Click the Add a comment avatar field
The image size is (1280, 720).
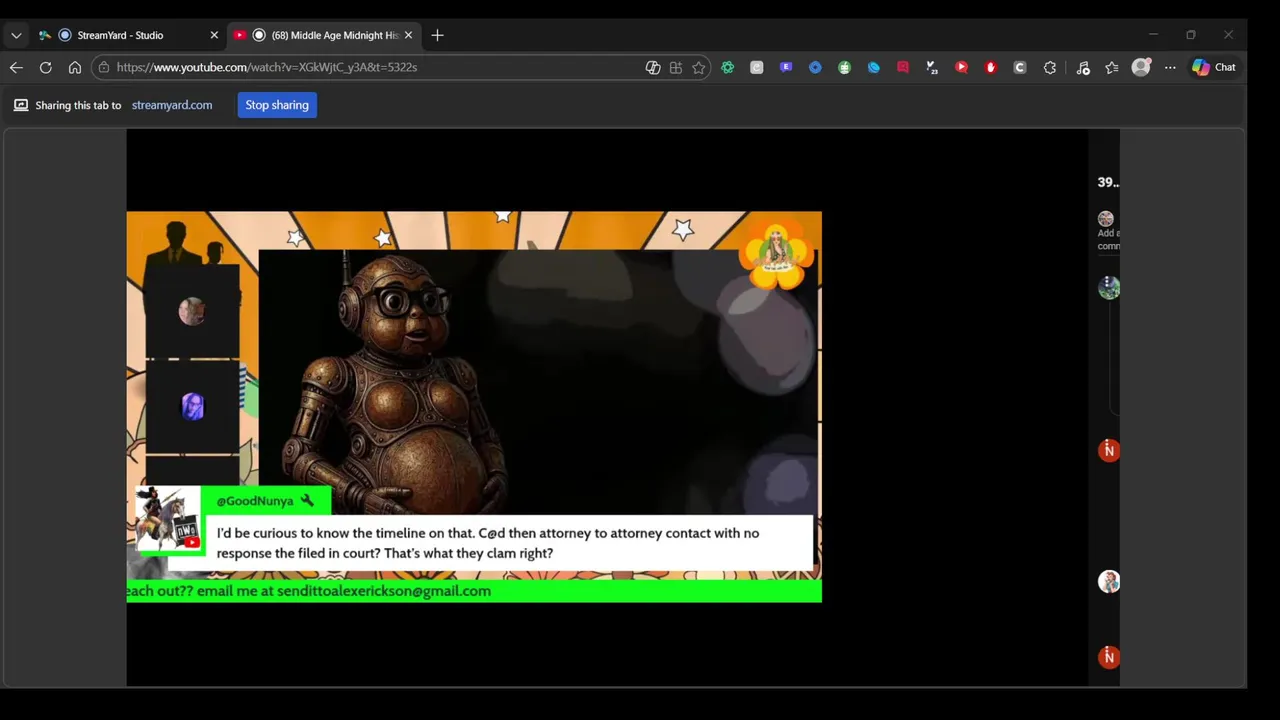[1106, 219]
